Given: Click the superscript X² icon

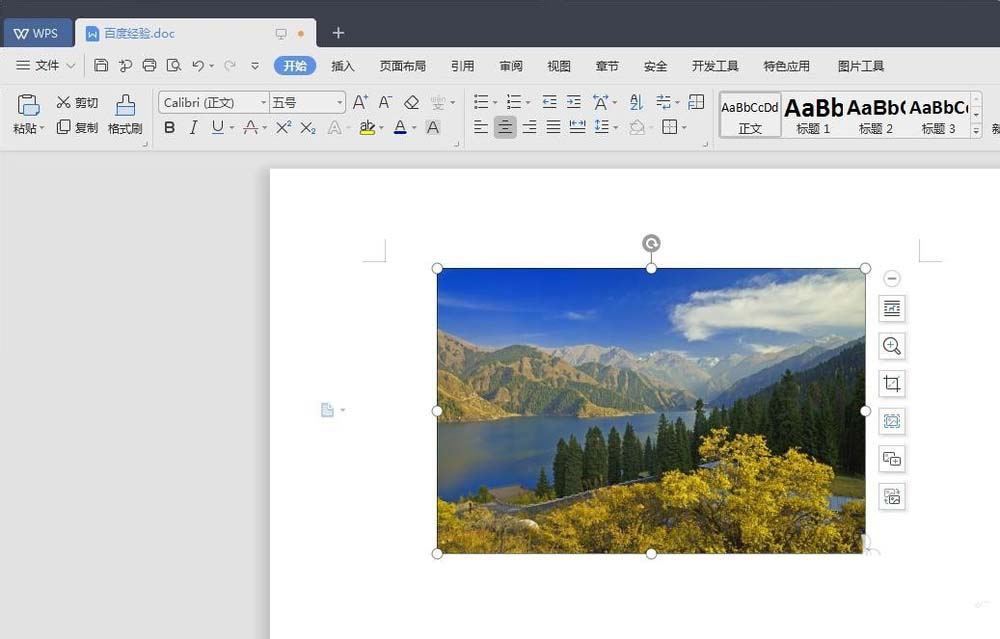Looking at the screenshot, I should pyautogui.click(x=284, y=127).
